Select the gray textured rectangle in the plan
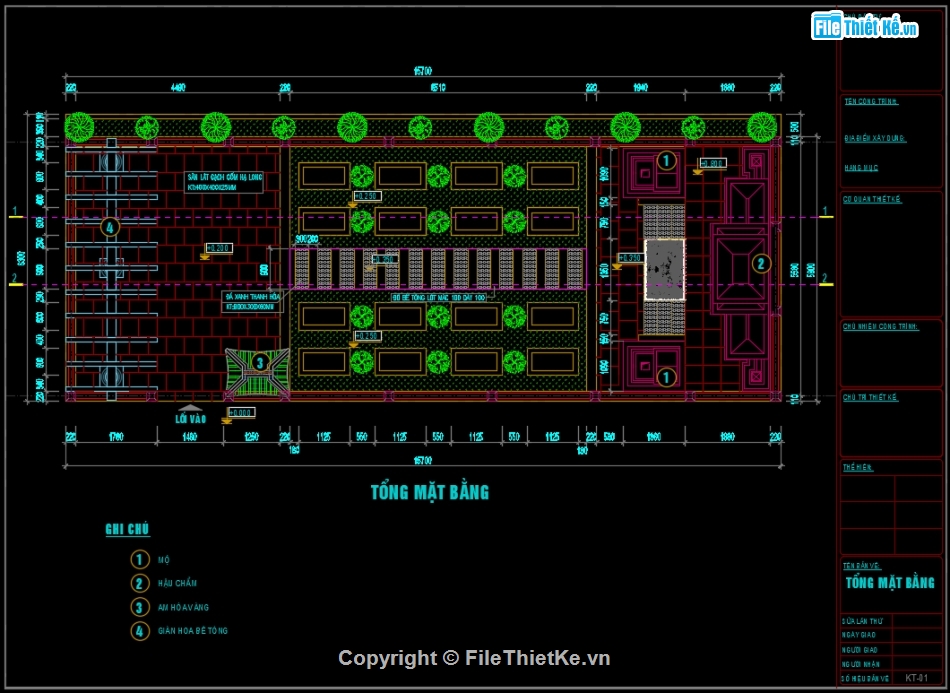 point(664,269)
